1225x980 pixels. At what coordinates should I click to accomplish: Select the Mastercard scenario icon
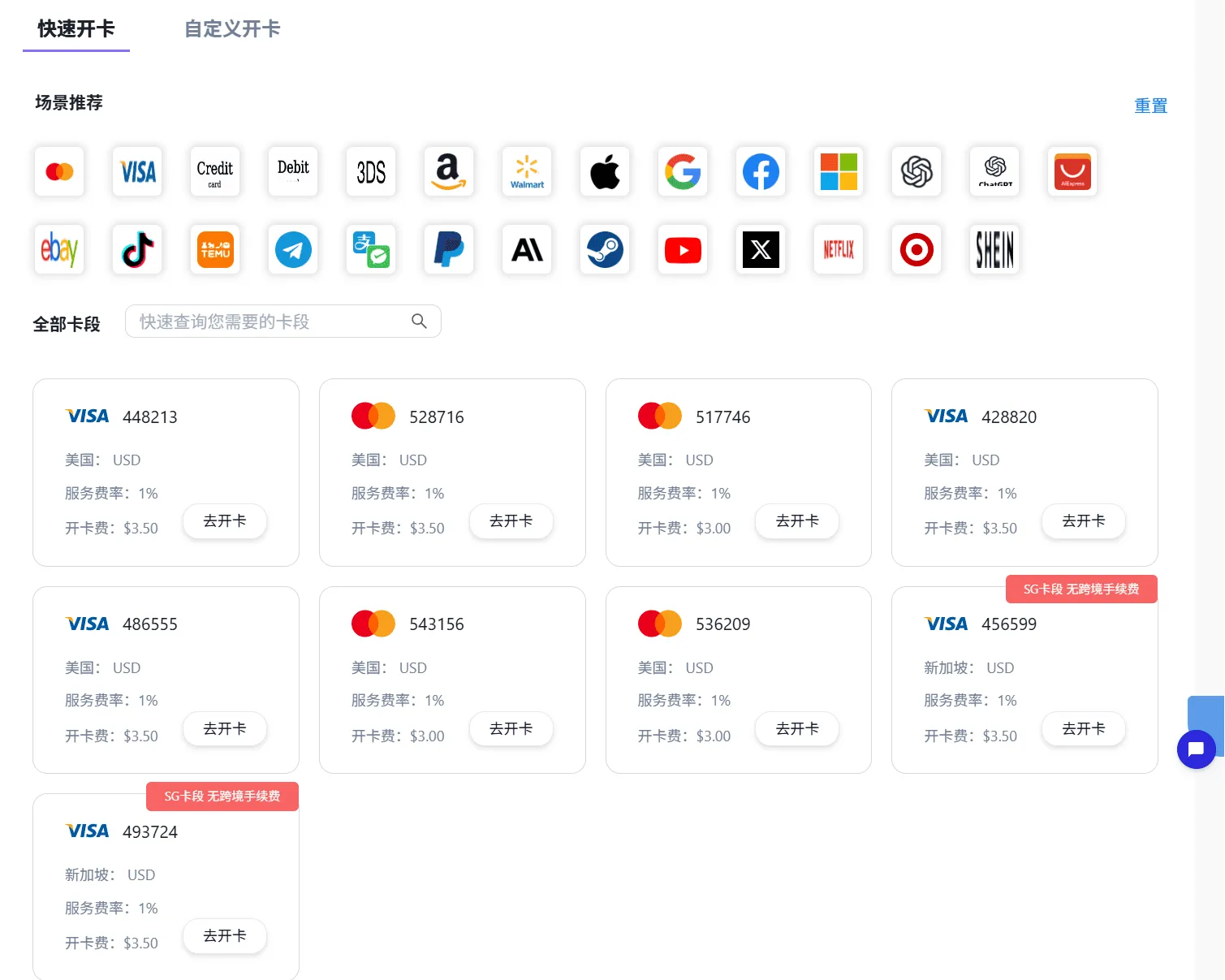pyautogui.click(x=59, y=171)
